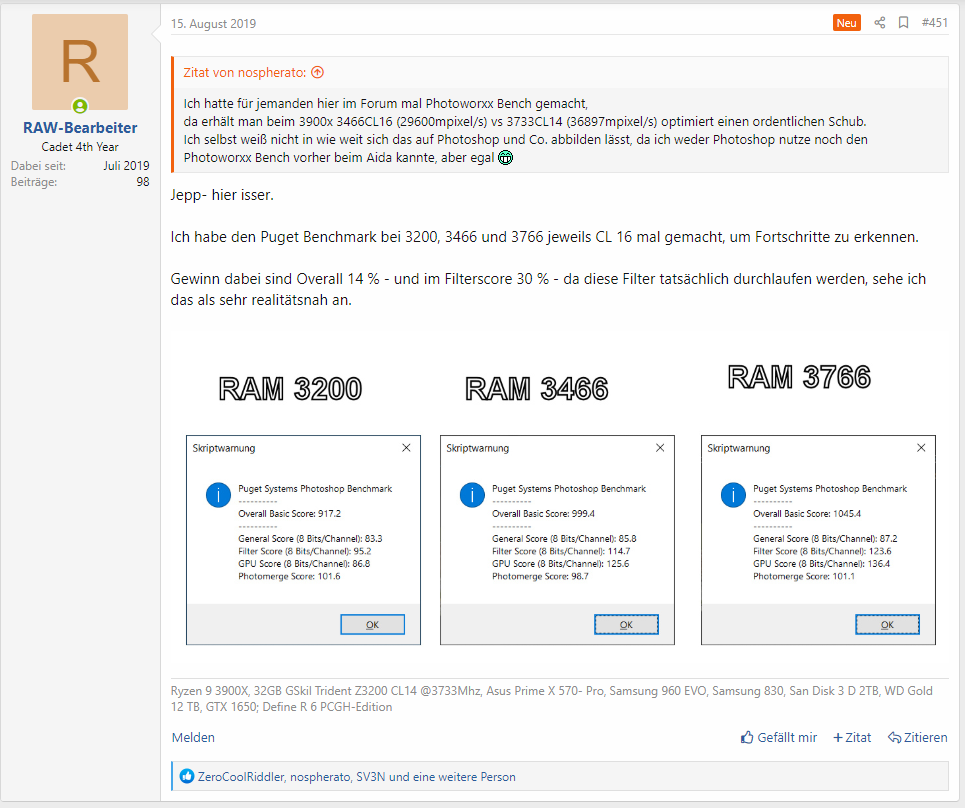Click 'Filter Score (8 Bits/Channel): 95.2'

tap(305, 551)
